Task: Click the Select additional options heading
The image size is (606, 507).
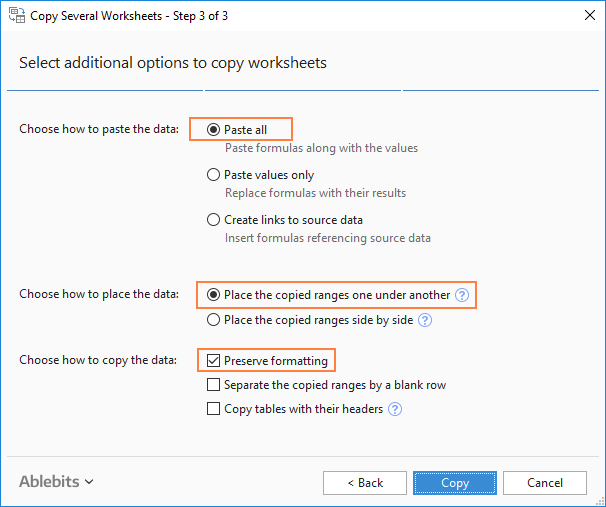Action: [x=173, y=63]
